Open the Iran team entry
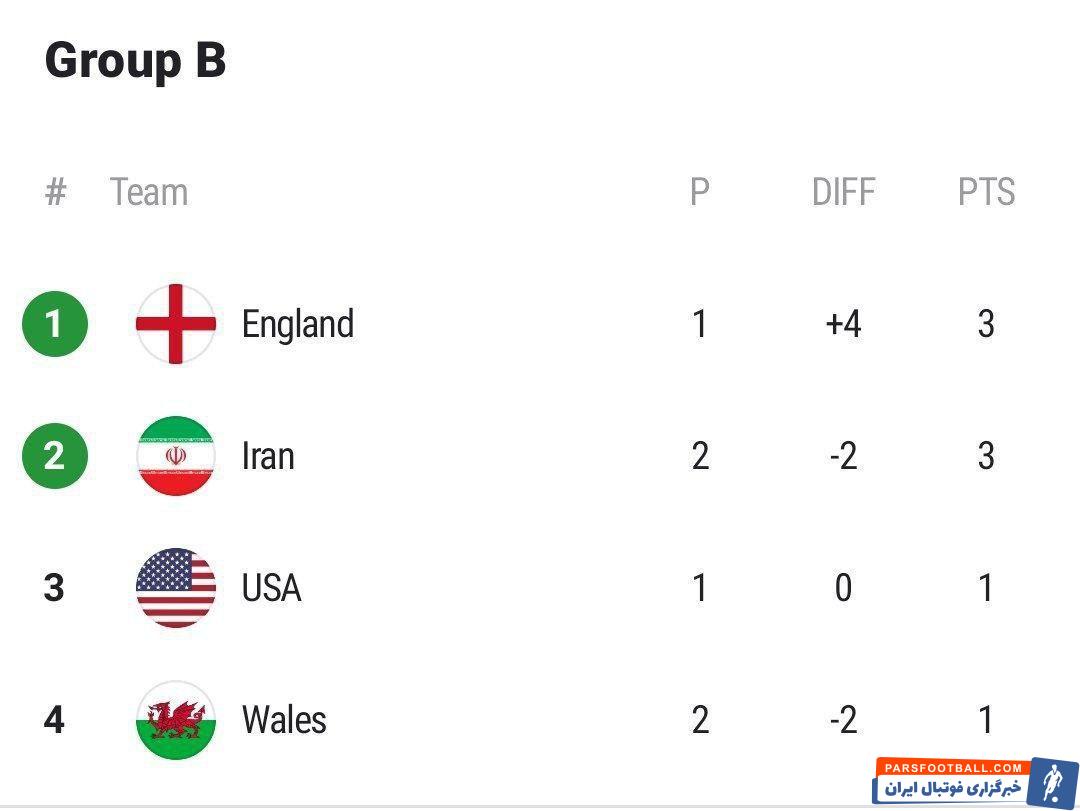 tap(268, 456)
